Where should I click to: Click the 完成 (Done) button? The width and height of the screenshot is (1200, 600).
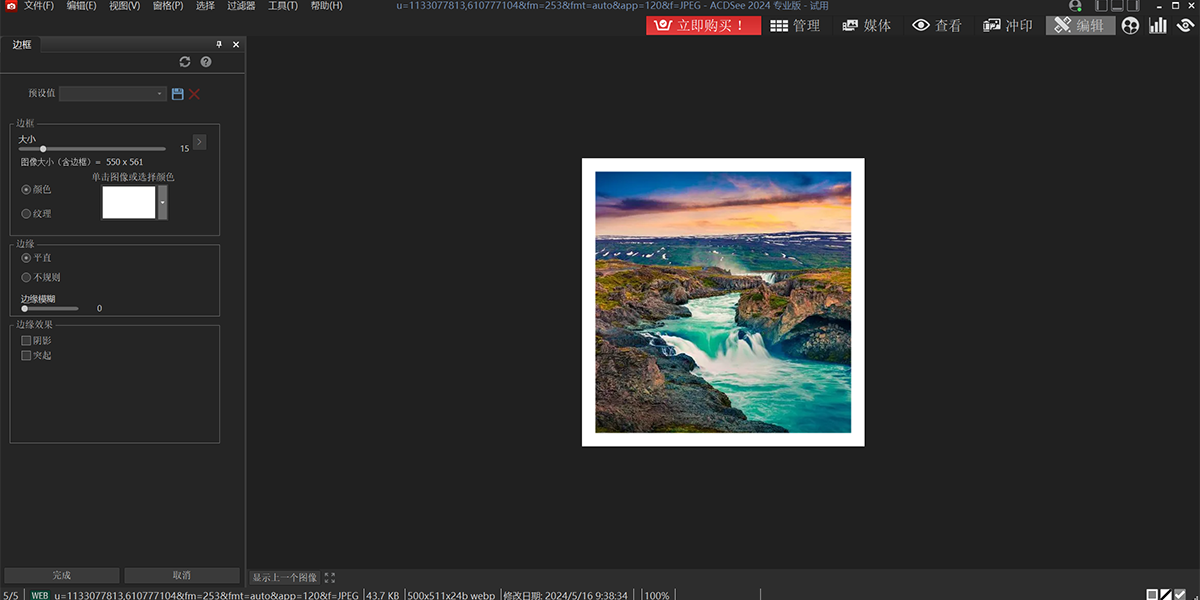click(x=62, y=575)
